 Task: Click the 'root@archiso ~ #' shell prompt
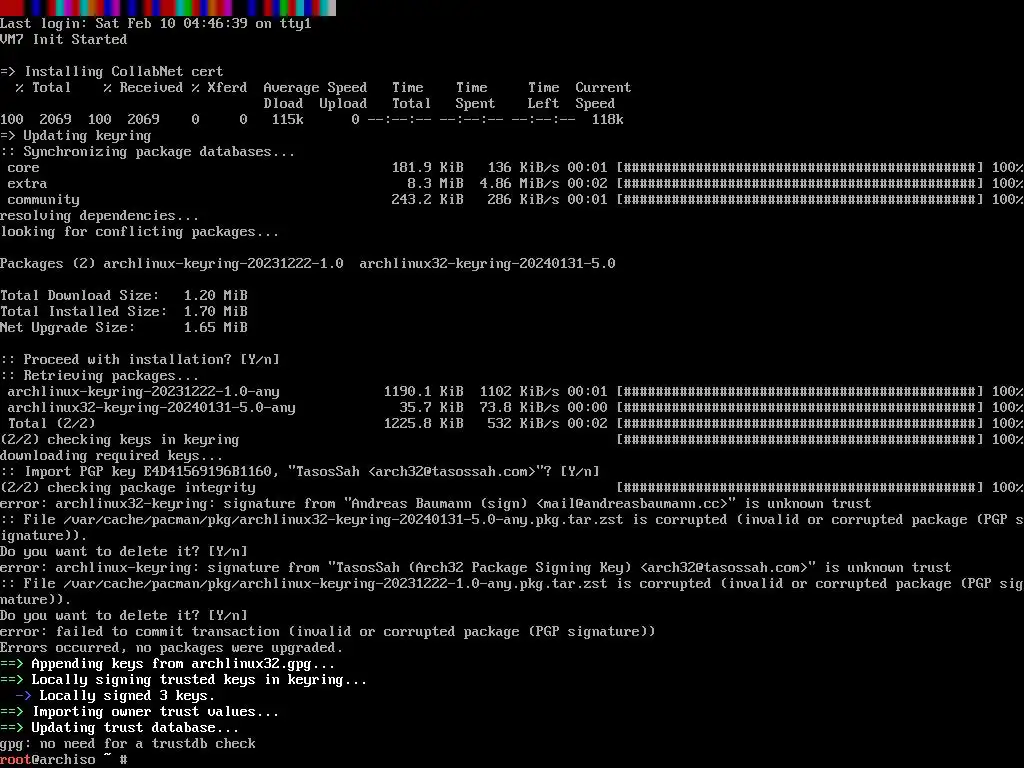(x=64, y=760)
